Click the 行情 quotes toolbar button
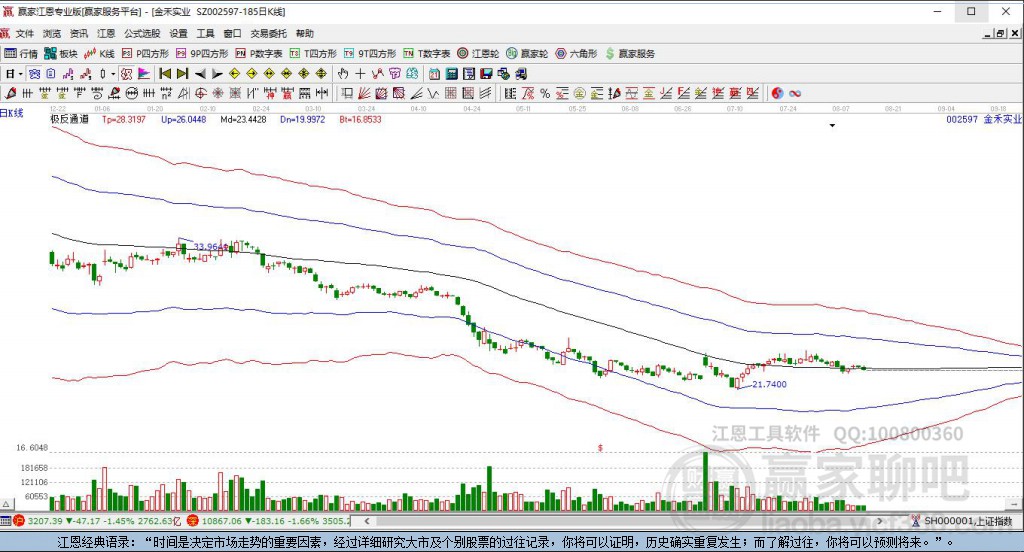 pyautogui.click(x=21, y=54)
